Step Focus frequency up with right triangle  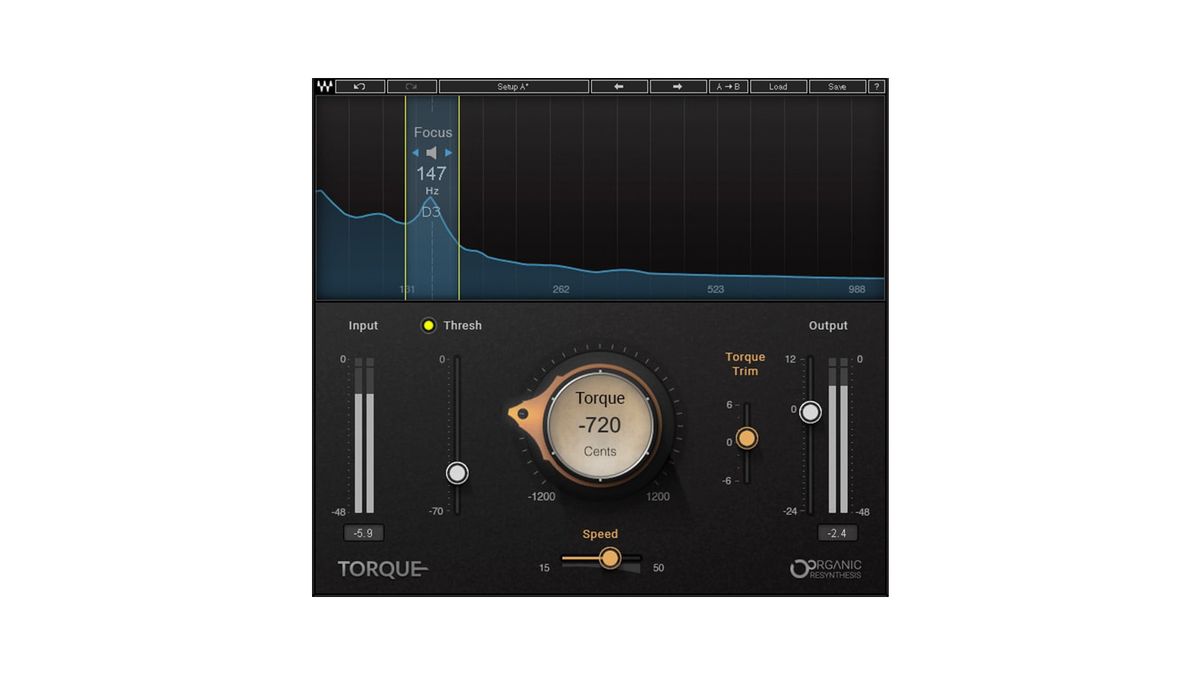point(449,153)
